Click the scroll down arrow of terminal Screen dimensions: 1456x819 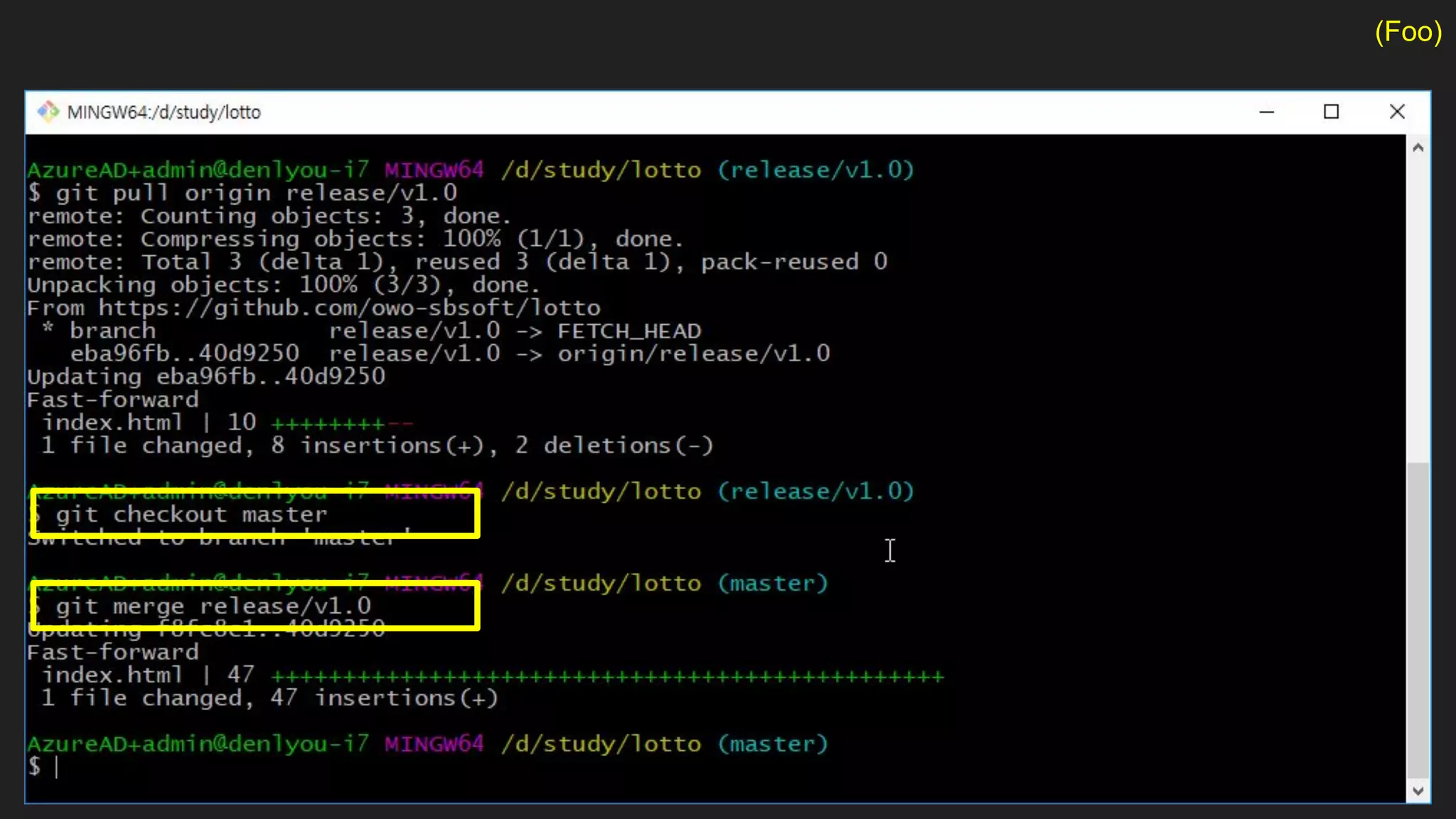click(x=1418, y=791)
